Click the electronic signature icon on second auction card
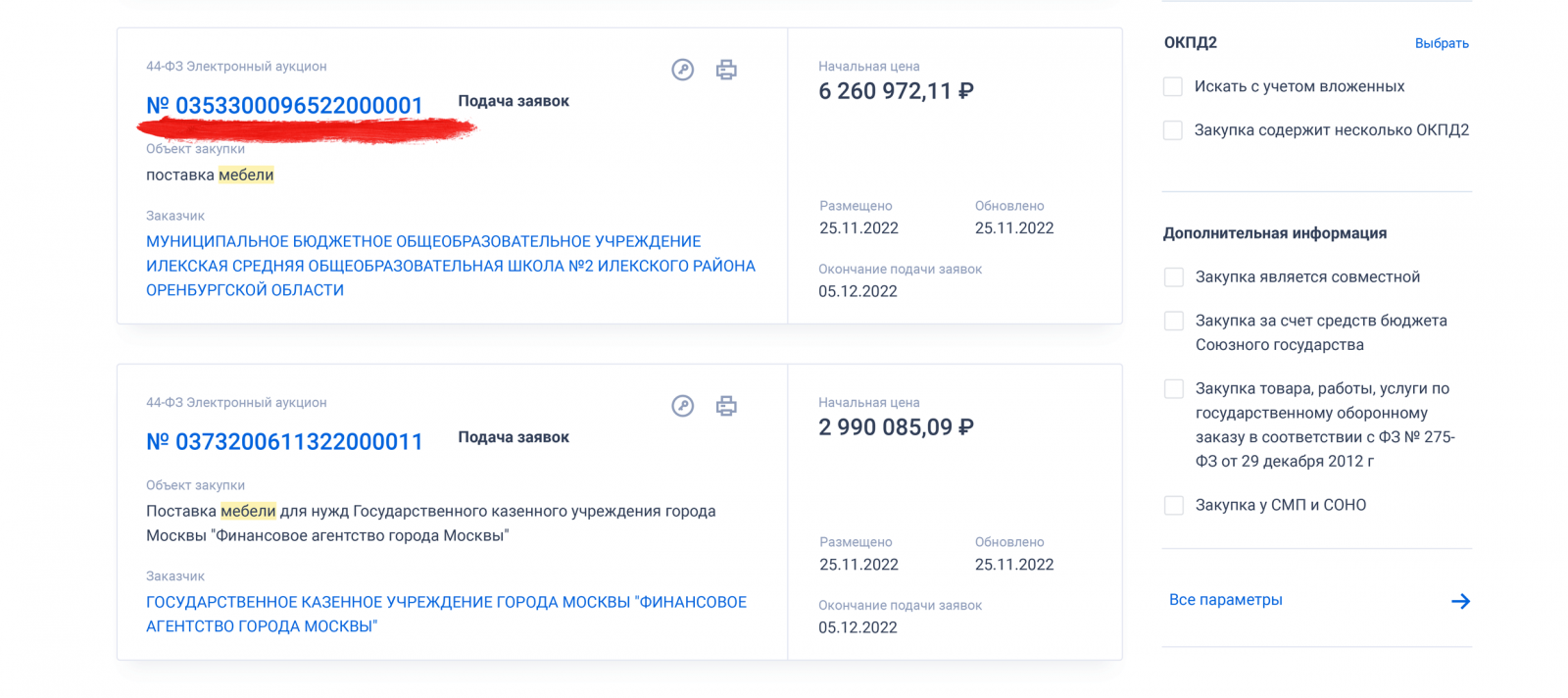Screen dimensions: 1568x698 (683, 406)
